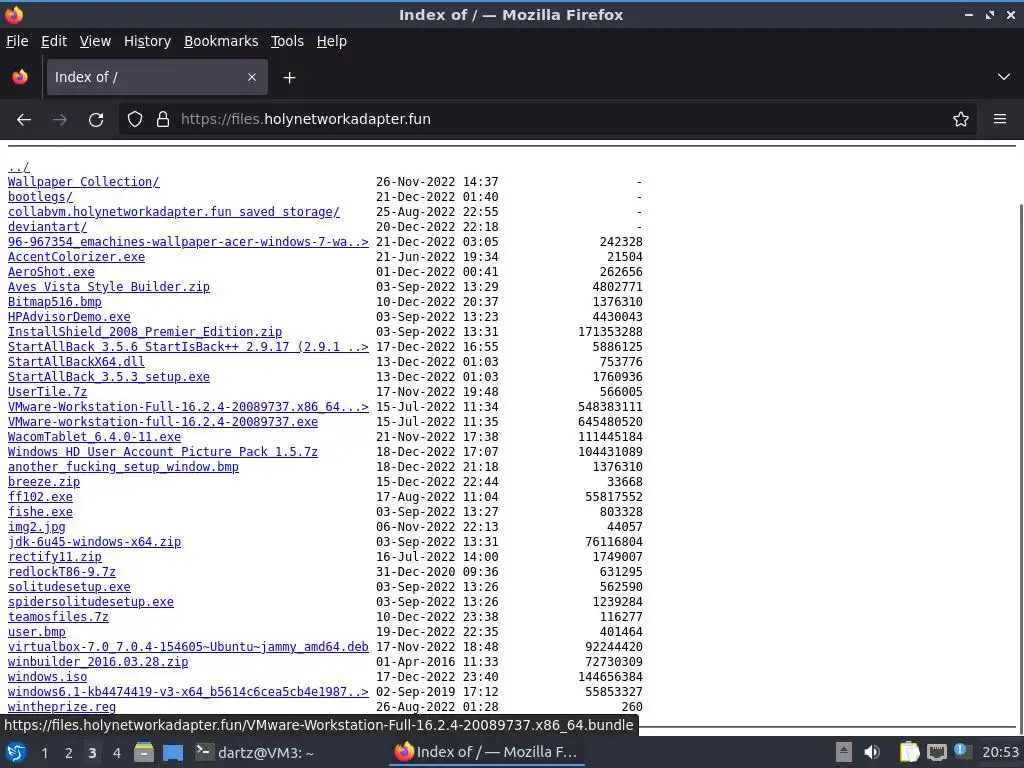Click the taskbar clock showing 20:53

(1000, 752)
